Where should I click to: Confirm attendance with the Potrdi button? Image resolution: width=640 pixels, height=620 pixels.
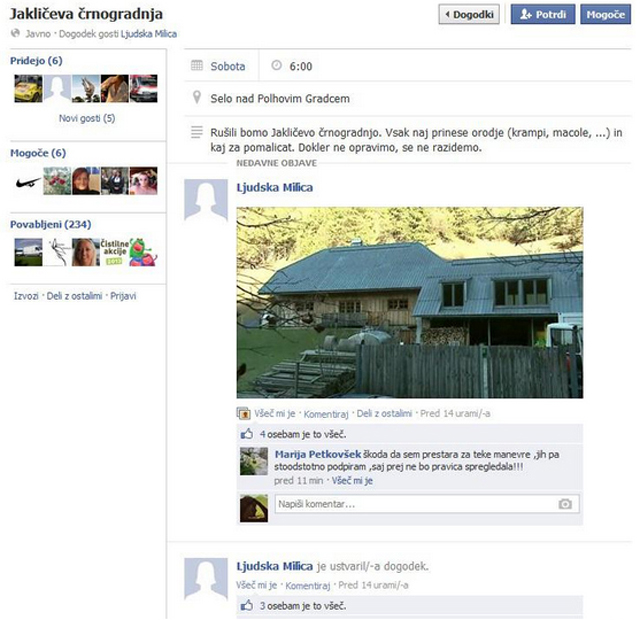coord(543,14)
